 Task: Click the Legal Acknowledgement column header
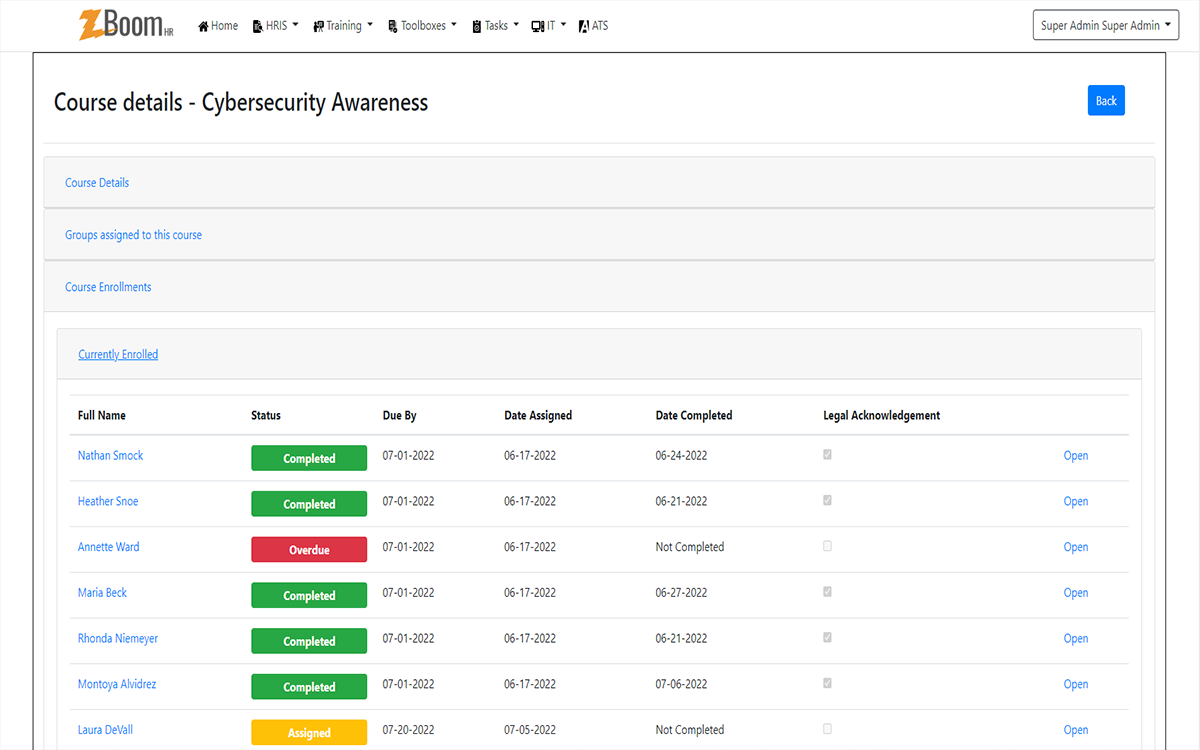point(882,415)
